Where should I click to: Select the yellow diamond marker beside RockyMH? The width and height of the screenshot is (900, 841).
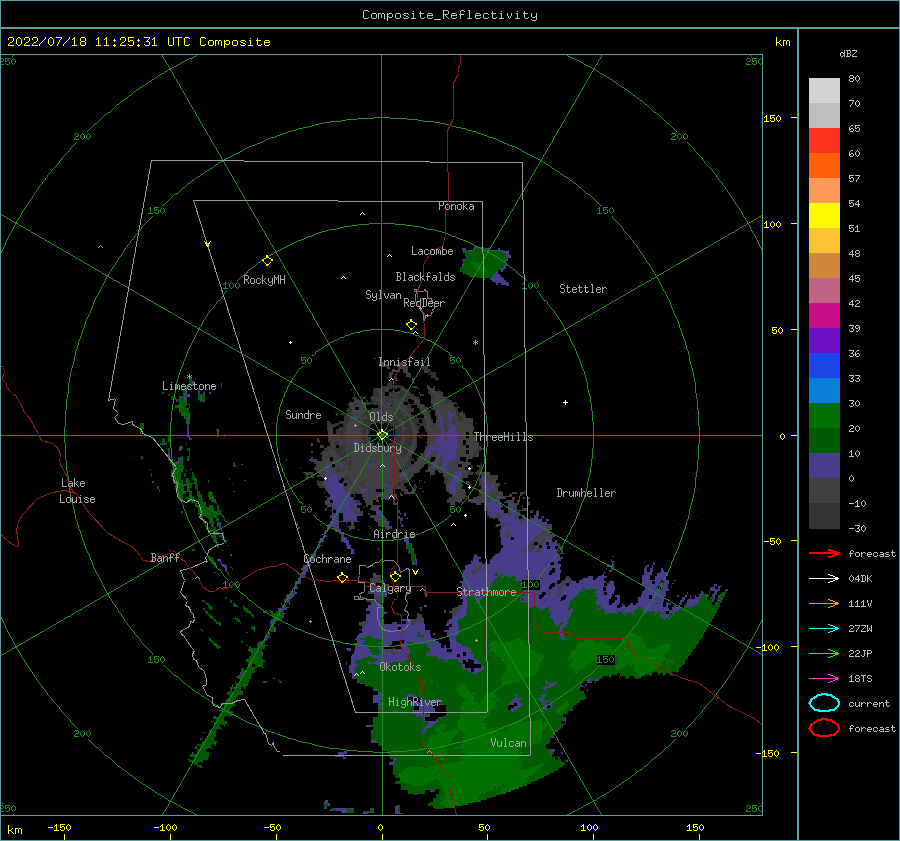pos(267,261)
